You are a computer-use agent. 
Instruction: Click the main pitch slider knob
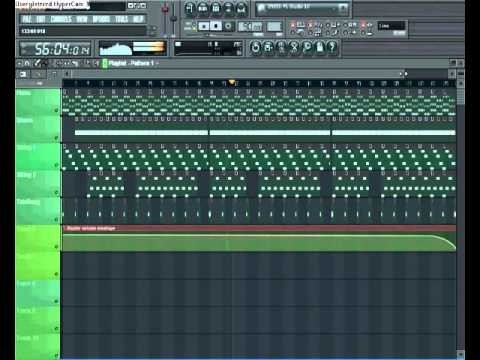pyautogui.click(x=173, y=19)
